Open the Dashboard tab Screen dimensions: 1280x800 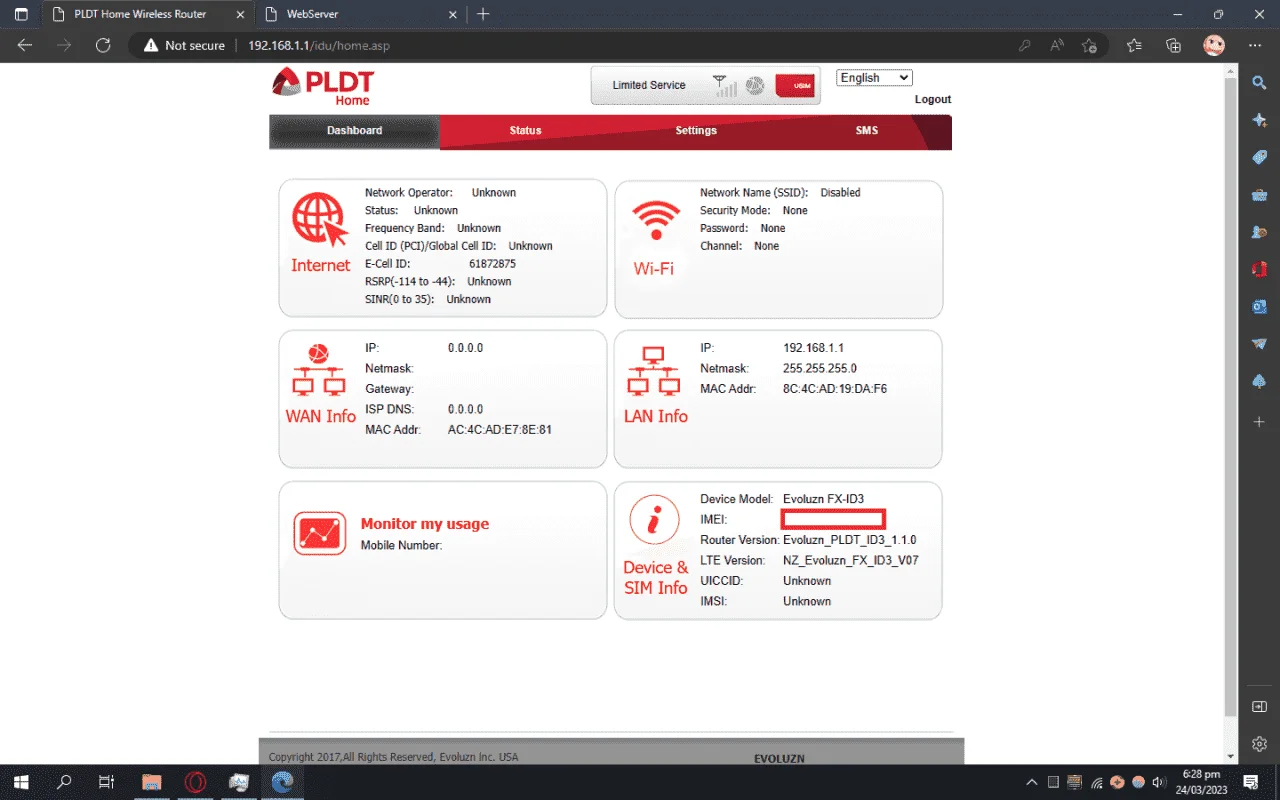click(354, 131)
